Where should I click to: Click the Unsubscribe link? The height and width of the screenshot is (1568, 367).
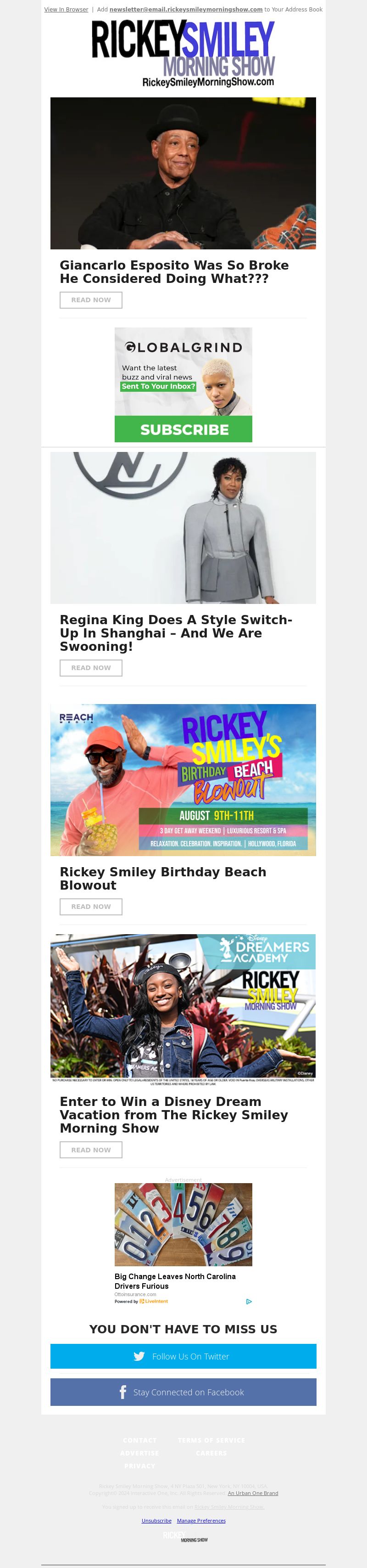coord(156,1521)
